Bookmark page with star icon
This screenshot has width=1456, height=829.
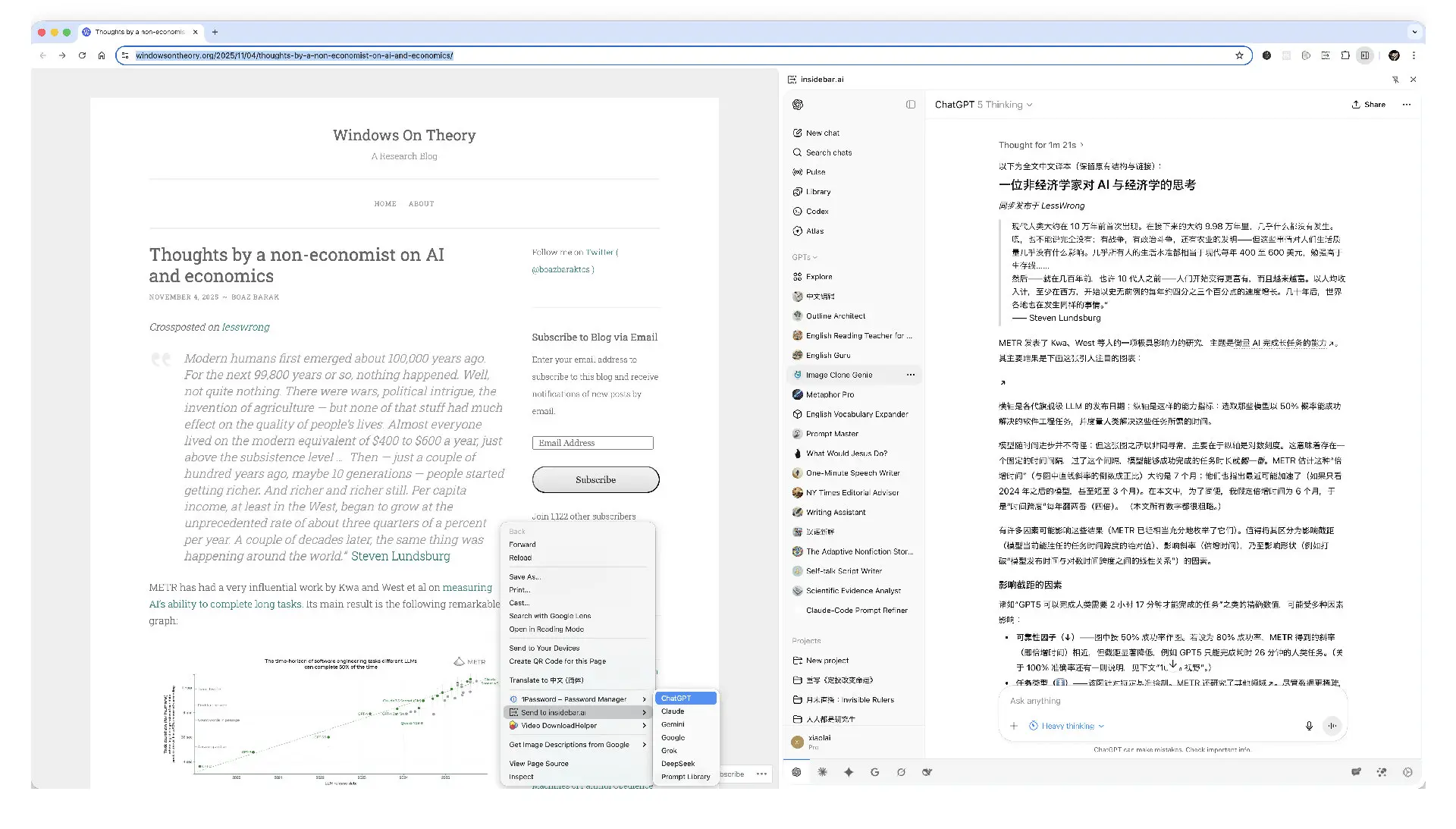point(1239,55)
